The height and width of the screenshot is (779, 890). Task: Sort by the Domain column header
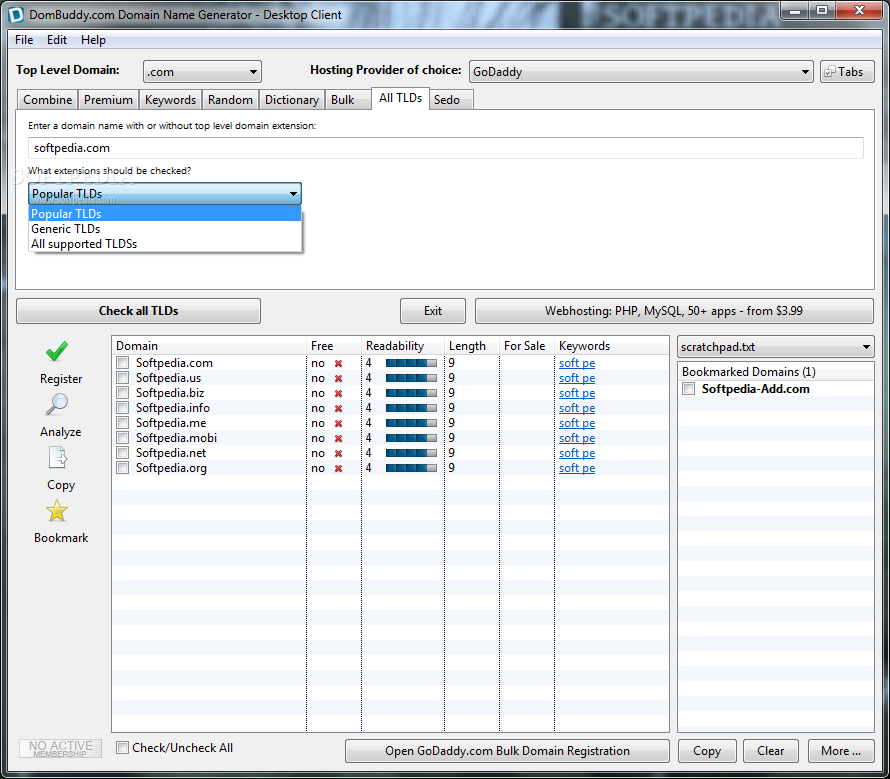coord(209,346)
